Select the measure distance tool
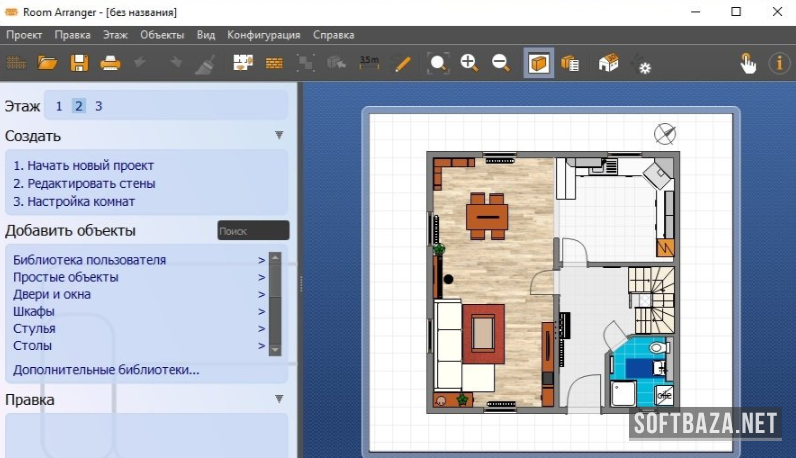This screenshot has width=796, height=458. point(369,64)
